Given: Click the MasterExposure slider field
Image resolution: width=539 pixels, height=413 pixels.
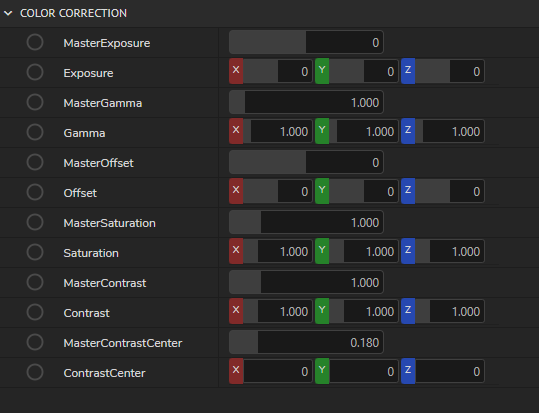Looking at the screenshot, I should [306, 42].
